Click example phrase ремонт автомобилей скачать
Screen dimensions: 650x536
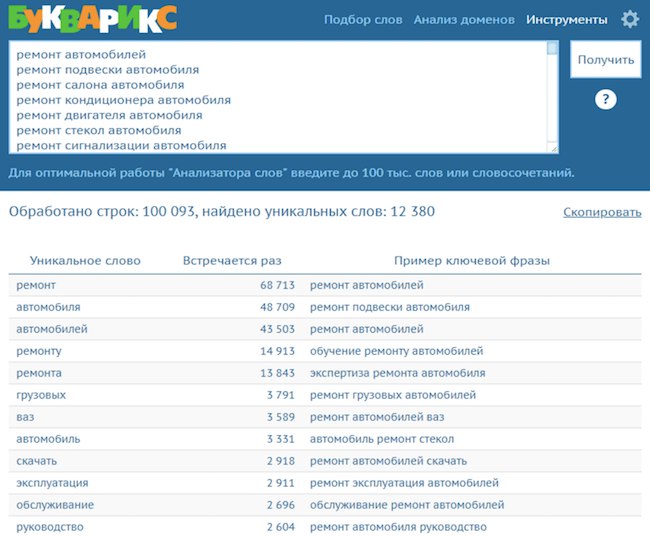tap(388, 461)
